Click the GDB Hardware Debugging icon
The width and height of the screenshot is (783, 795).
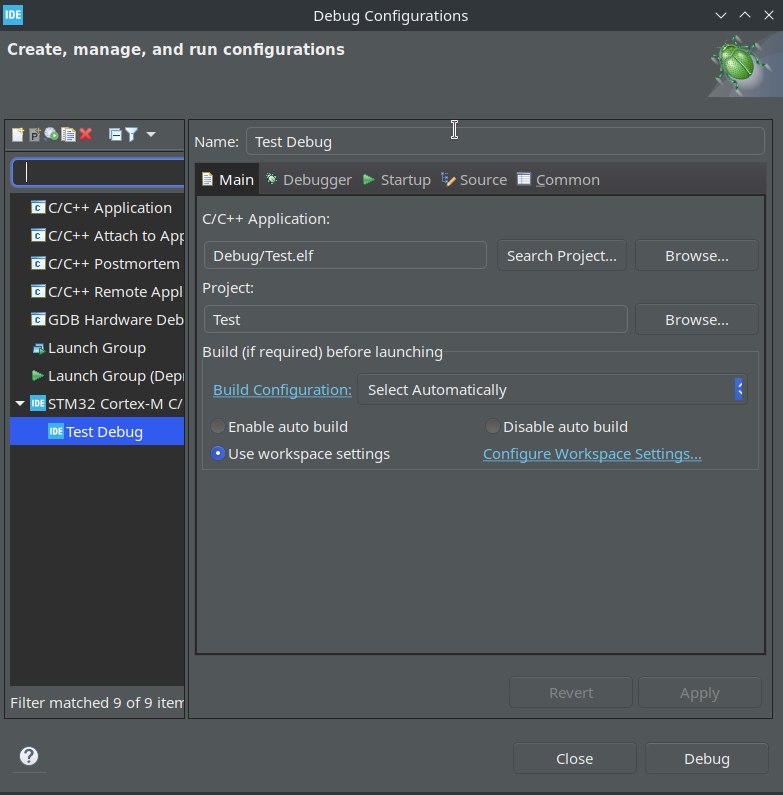coord(38,319)
